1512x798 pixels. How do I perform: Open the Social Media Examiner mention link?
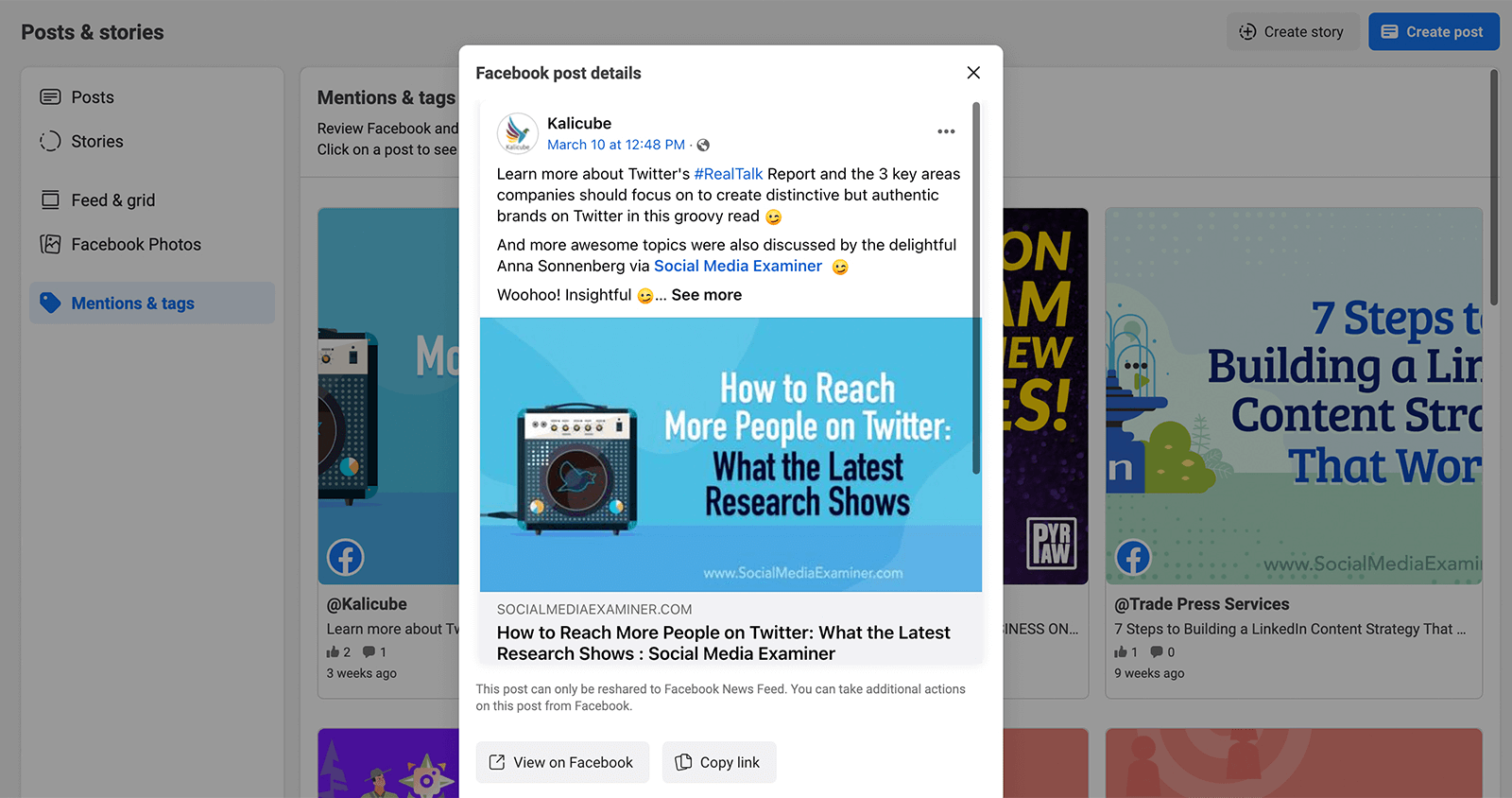(x=738, y=266)
